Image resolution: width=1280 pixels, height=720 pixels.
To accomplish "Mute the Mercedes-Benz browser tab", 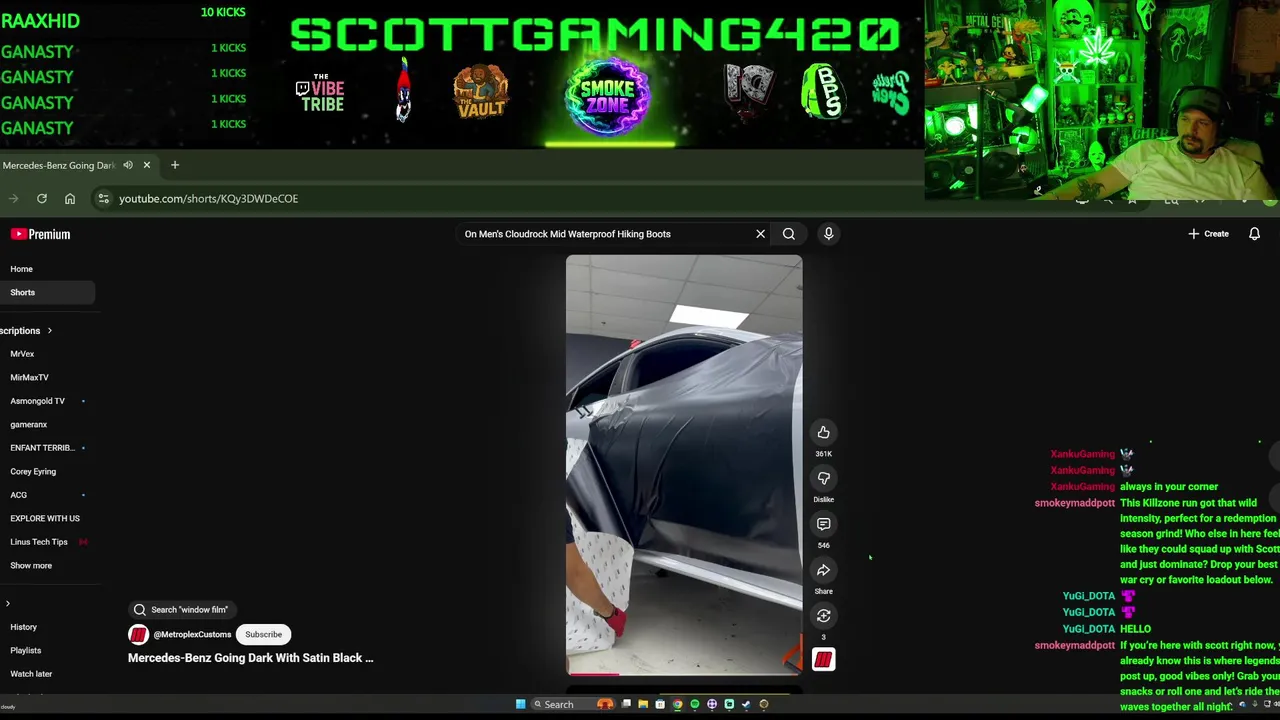I will (128, 165).
